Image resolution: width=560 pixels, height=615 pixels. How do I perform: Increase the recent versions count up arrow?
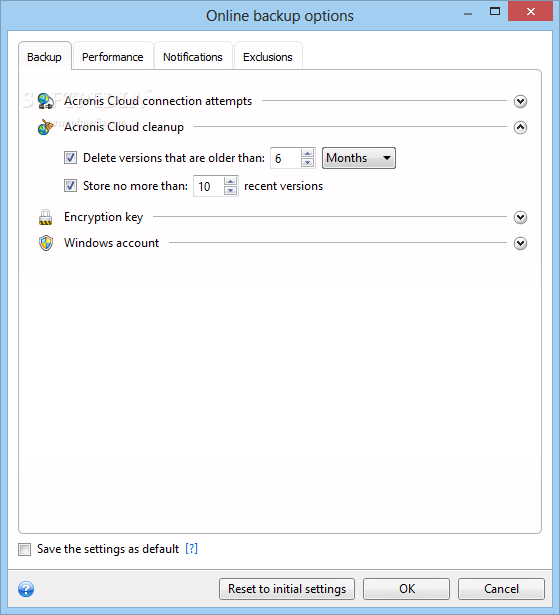point(231,181)
